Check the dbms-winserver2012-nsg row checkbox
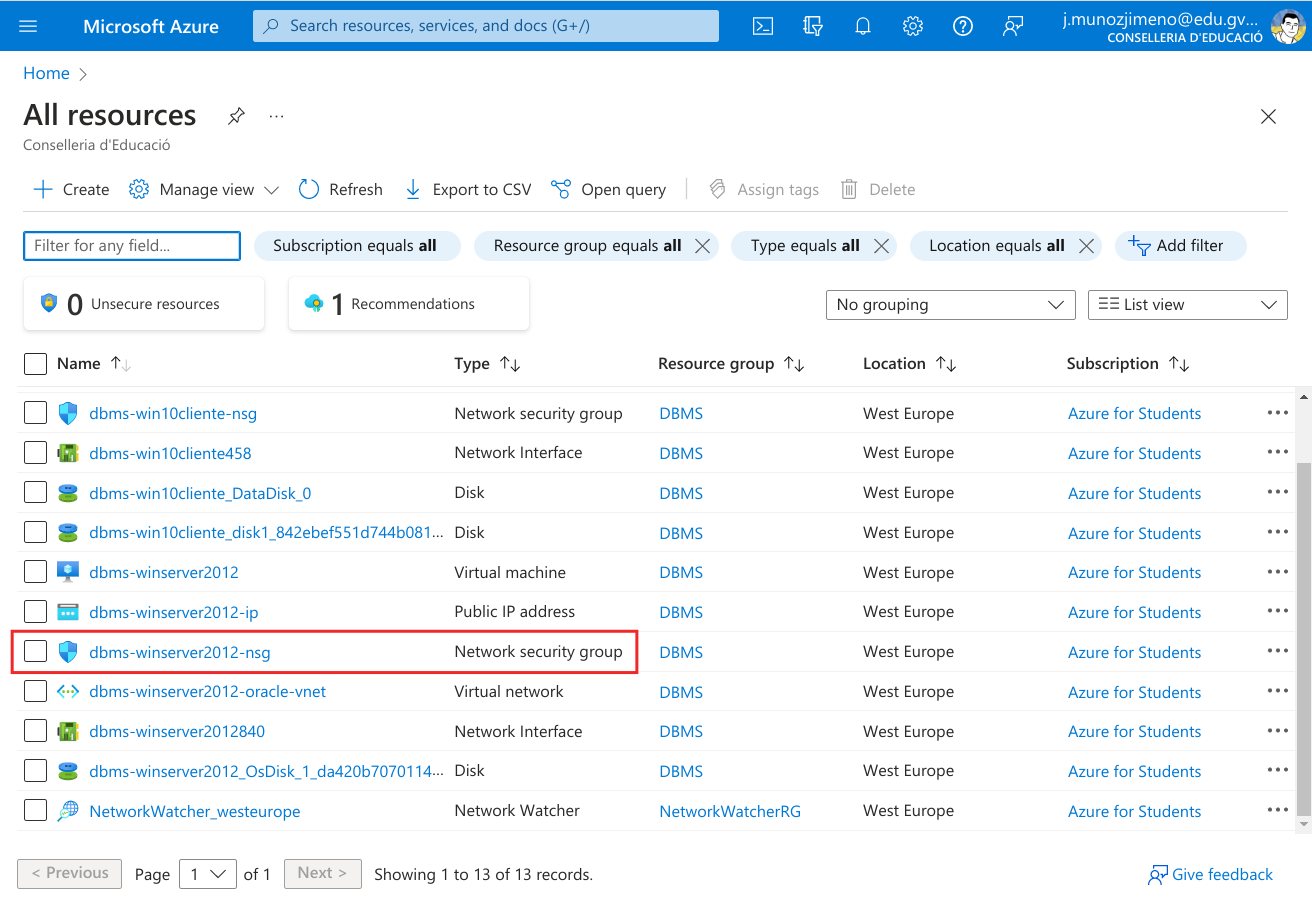1312x912 pixels. pos(35,652)
